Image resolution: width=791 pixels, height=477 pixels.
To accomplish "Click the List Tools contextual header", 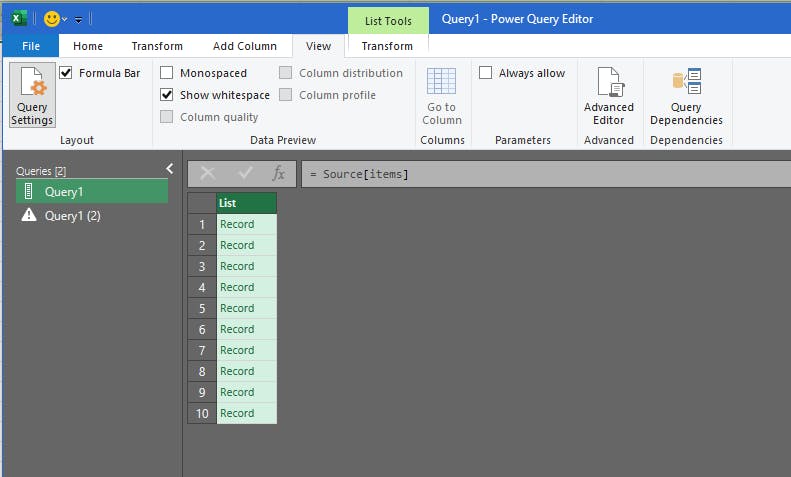I will pyautogui.click(x=388, y=21).
